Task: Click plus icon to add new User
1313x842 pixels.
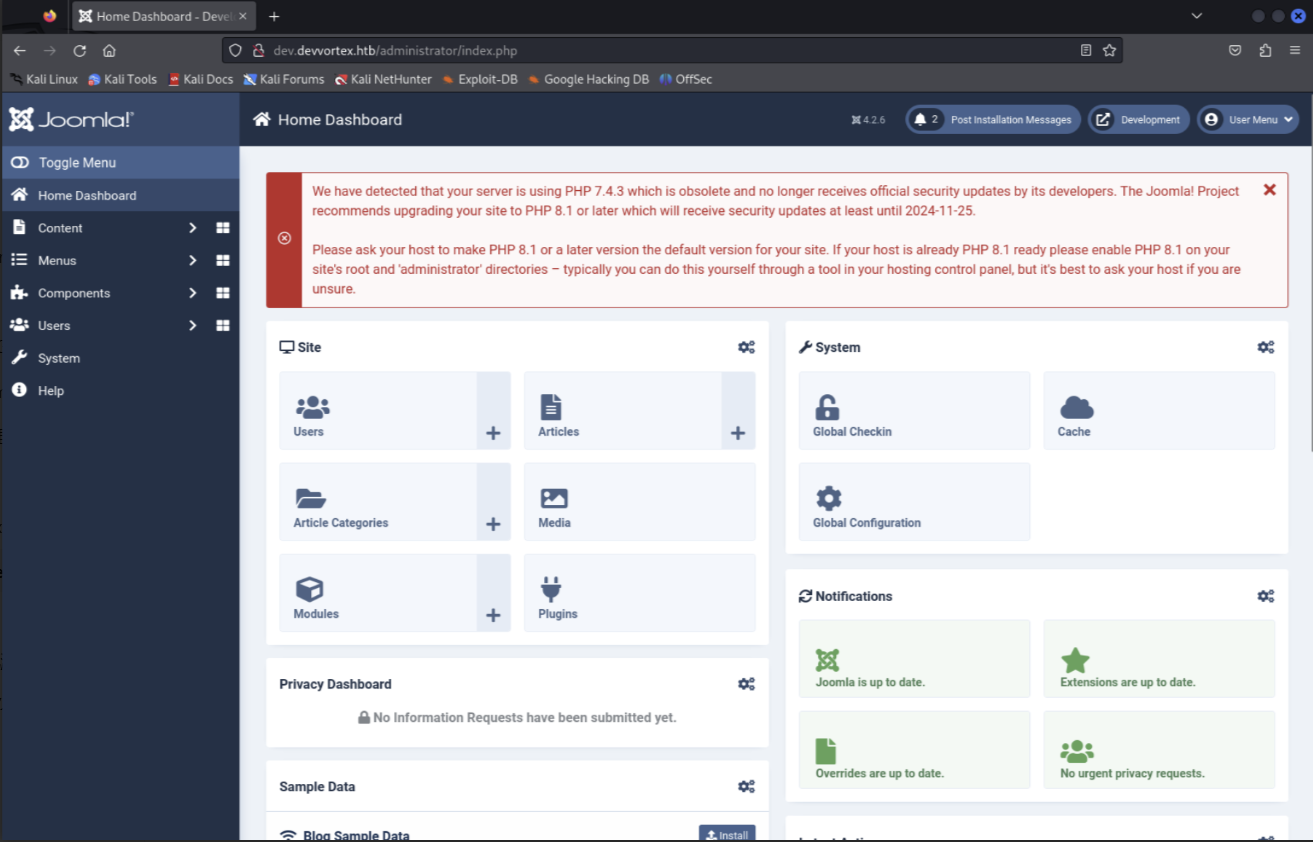Action: tap(493, 433)
